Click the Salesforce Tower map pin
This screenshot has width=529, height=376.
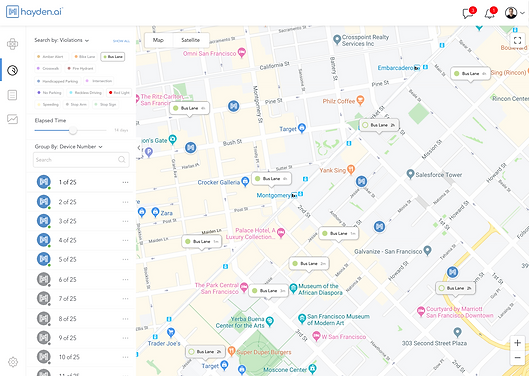click(410, 174)
